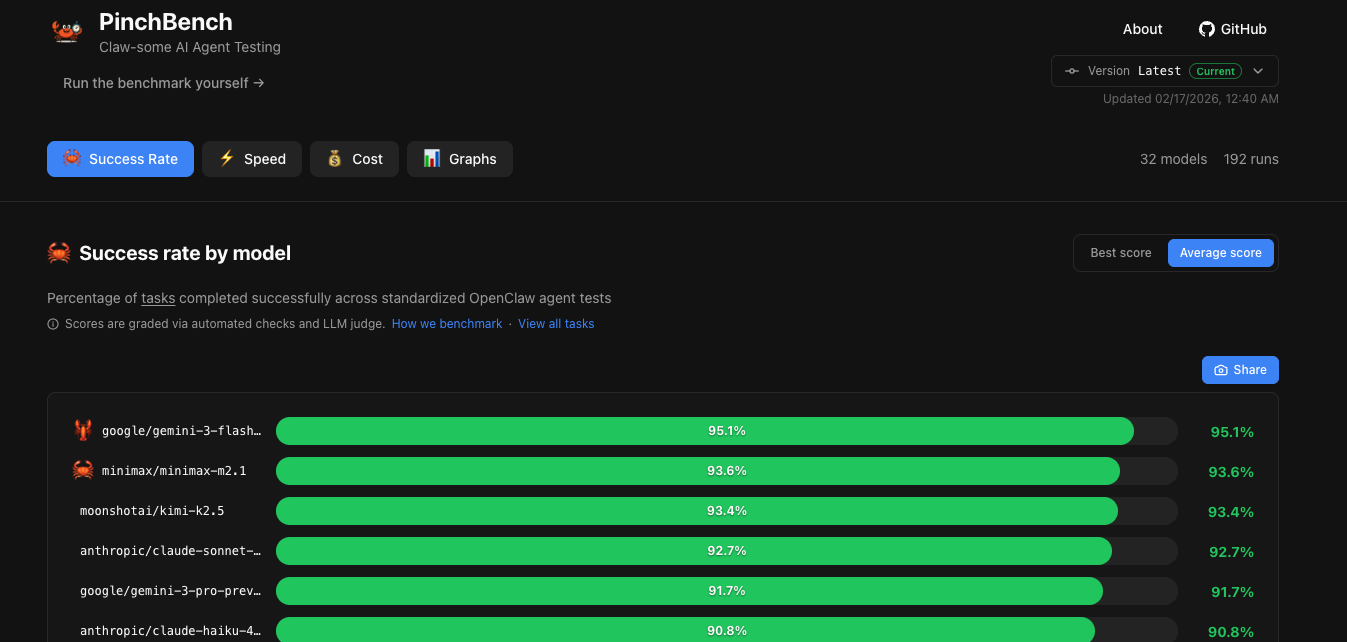
Task: Click the camera icon in Share button
Action: [1220, 370]
